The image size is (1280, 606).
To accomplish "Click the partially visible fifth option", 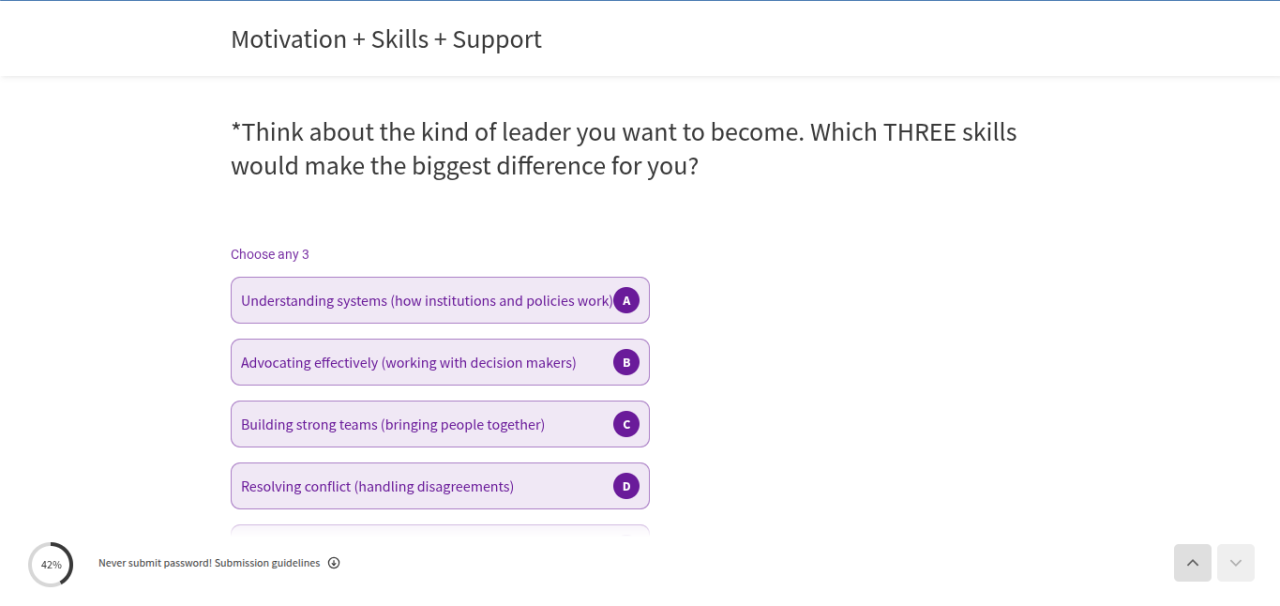I will pyautogui.click(x=440, y=530).
